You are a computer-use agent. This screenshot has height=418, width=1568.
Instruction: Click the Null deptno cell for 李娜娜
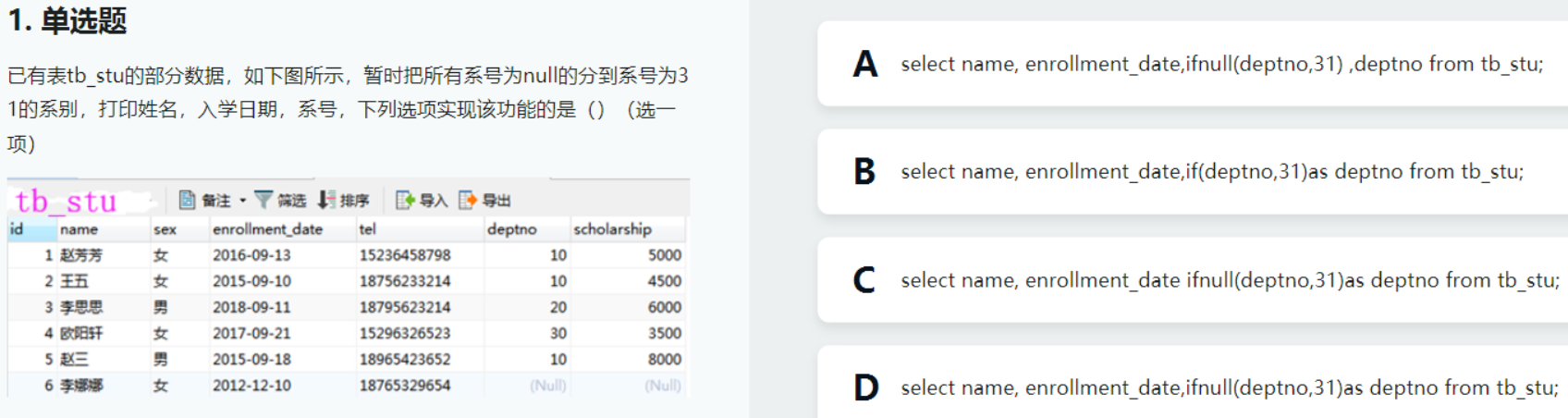[x=548, y=386]
